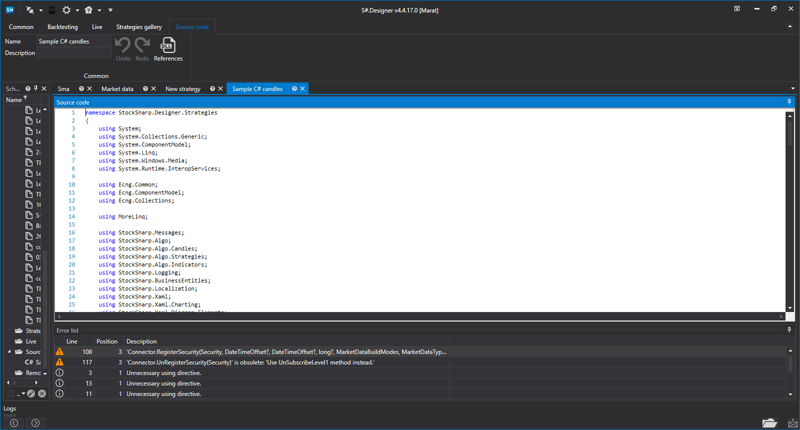
Task: Switch to the Backtesting ribbon tab
Action: pos(62,27)
